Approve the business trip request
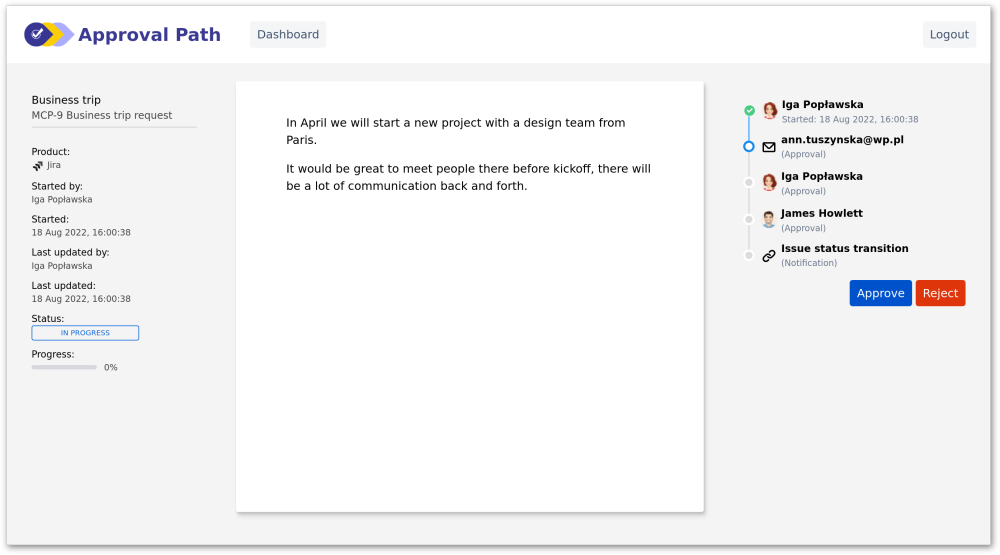 click(880, 293)
